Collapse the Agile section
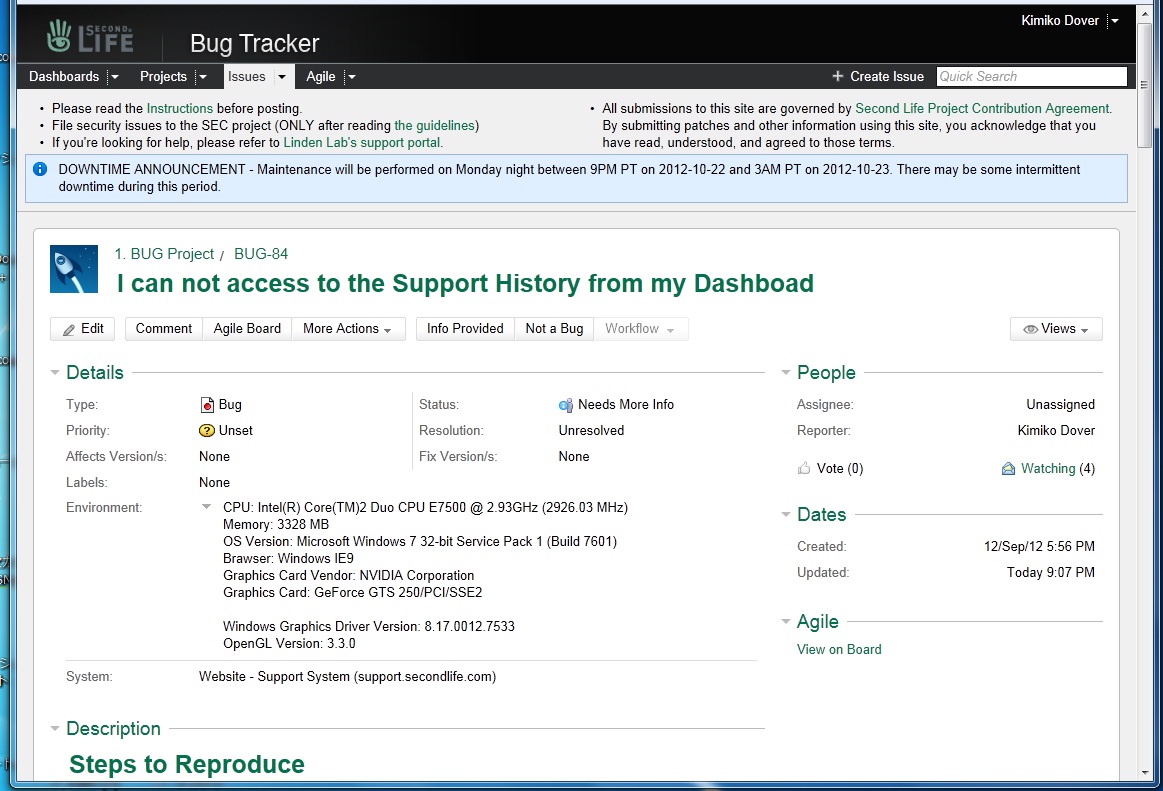Viewport: 1163px width, 791px height. pos(785,621)
